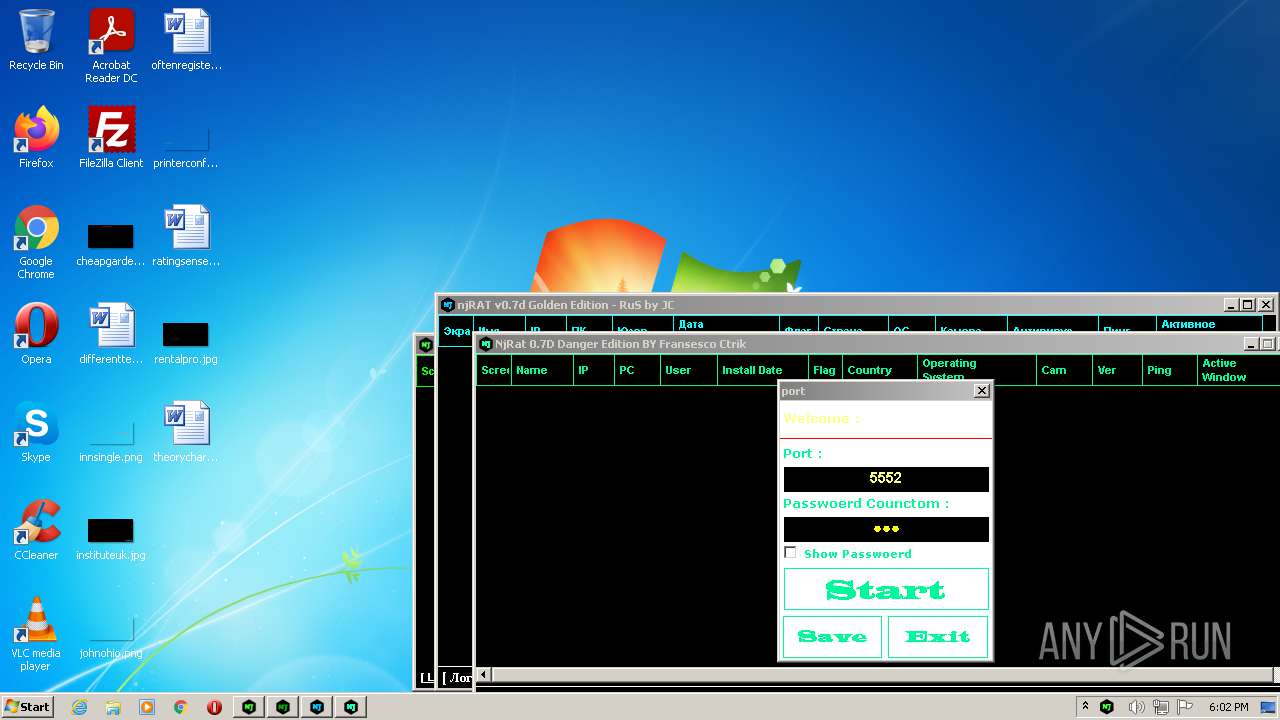Show hidden system tray icons
Image resolution: width=1280 pixels, height=720 pixels.
1085,707
